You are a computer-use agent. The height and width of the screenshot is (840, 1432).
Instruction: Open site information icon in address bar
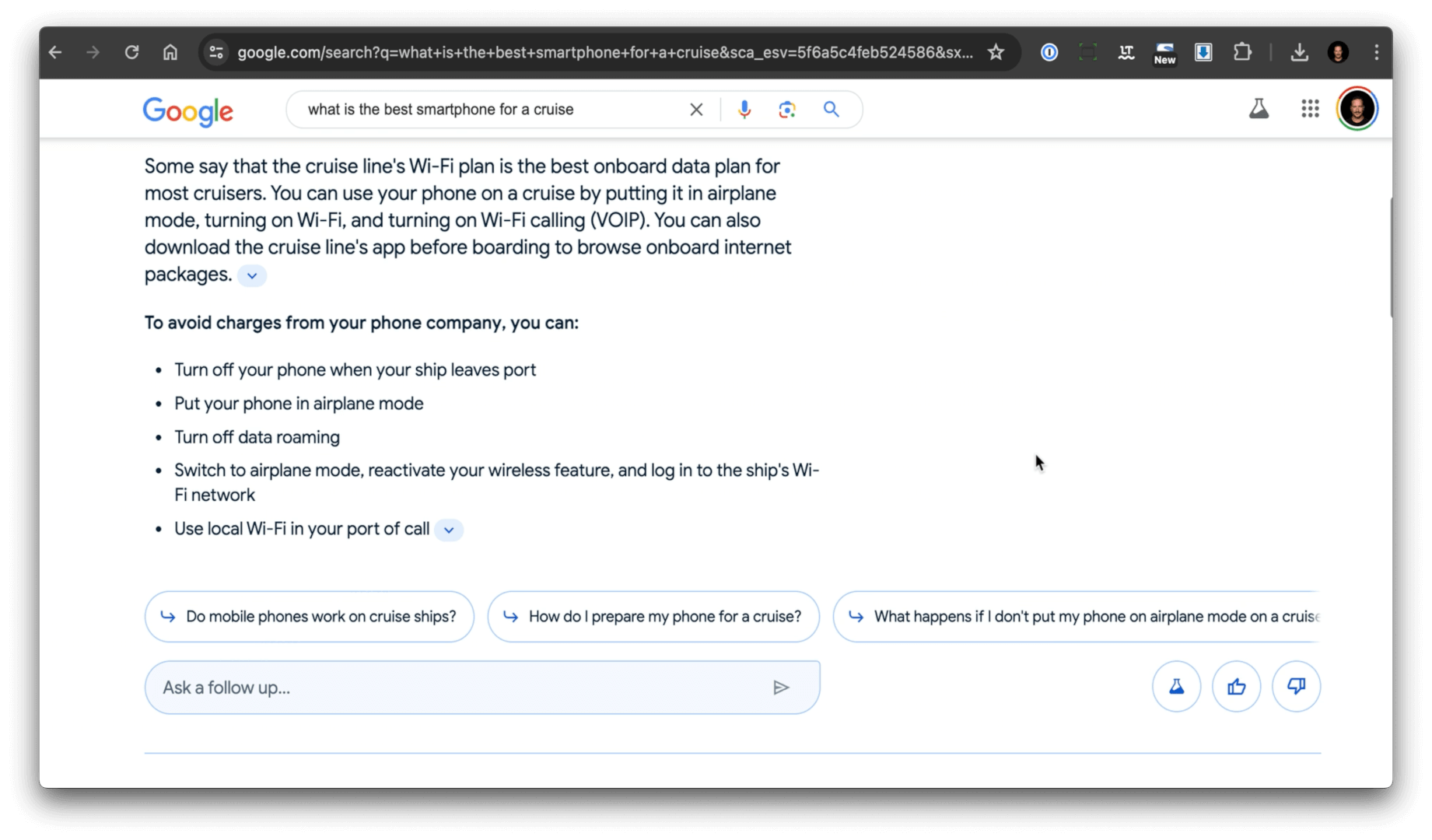coord(216,52)
